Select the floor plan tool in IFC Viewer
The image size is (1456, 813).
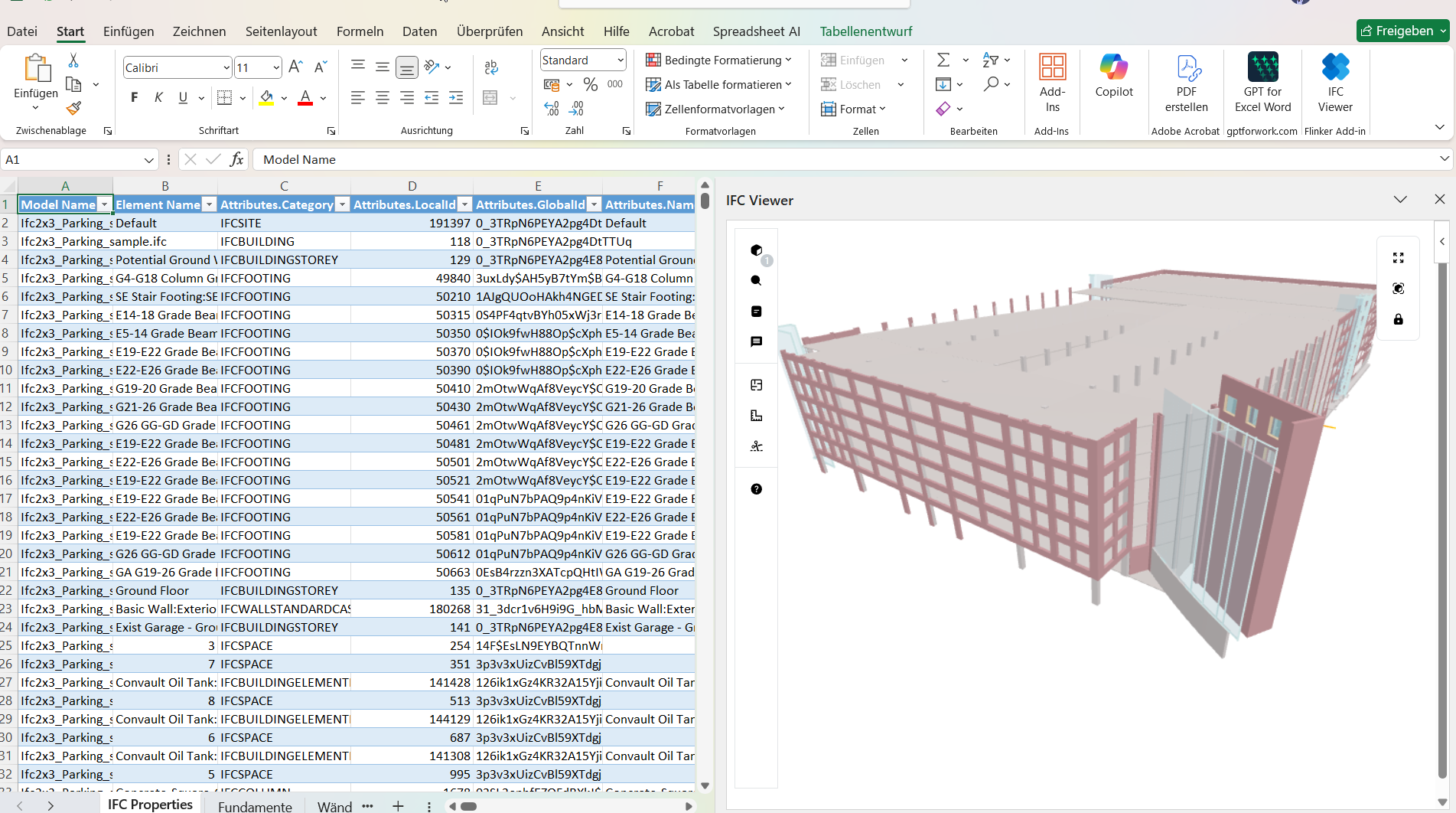(x=756, y=385)
